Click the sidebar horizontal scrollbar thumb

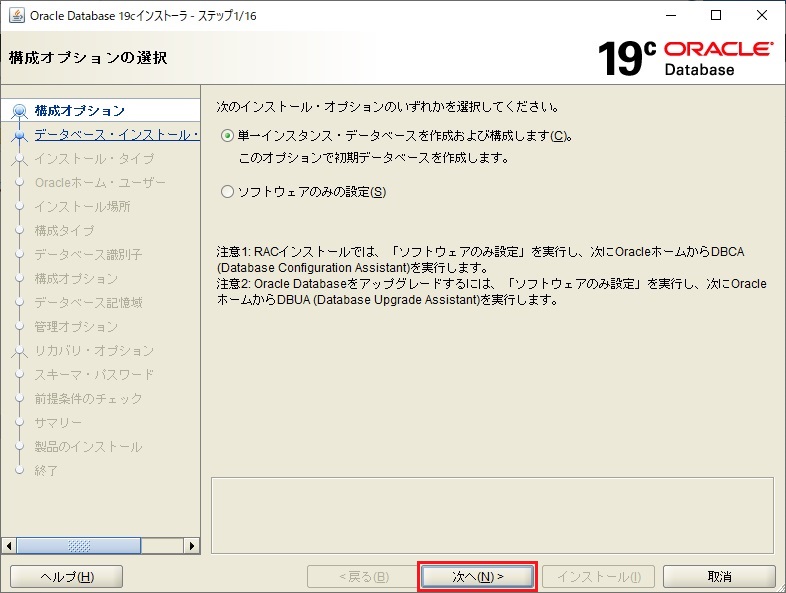(x=79, y=545)
